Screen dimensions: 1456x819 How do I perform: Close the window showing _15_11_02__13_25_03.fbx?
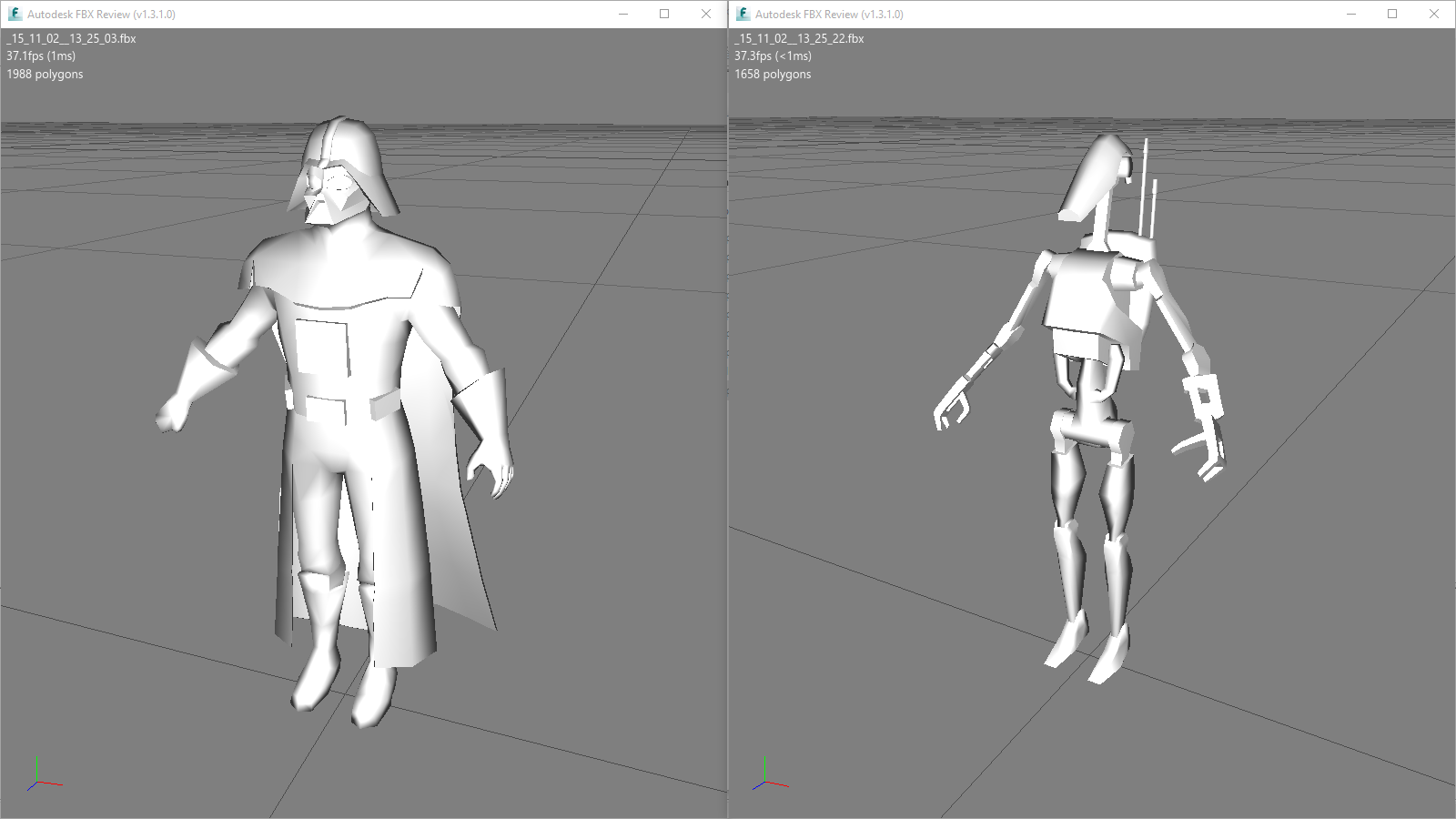point(706,14)
